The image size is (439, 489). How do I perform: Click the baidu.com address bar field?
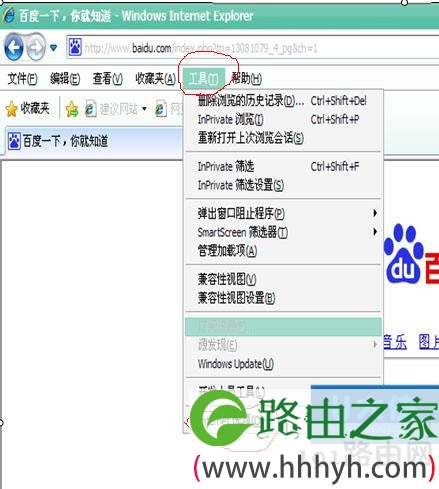click(253, 48)
